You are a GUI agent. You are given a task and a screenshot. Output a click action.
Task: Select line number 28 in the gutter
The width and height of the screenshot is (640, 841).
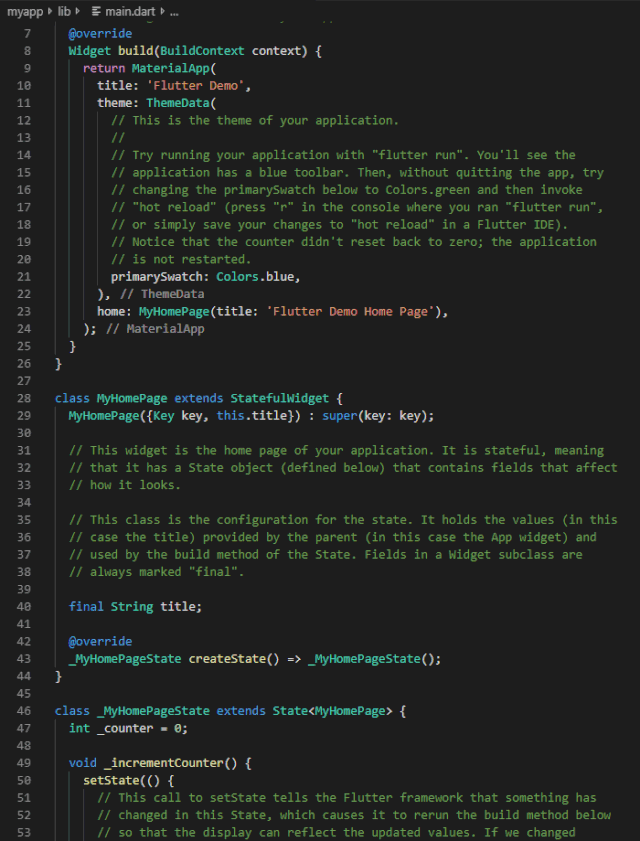pyautogui.click(x=24, y=399)
